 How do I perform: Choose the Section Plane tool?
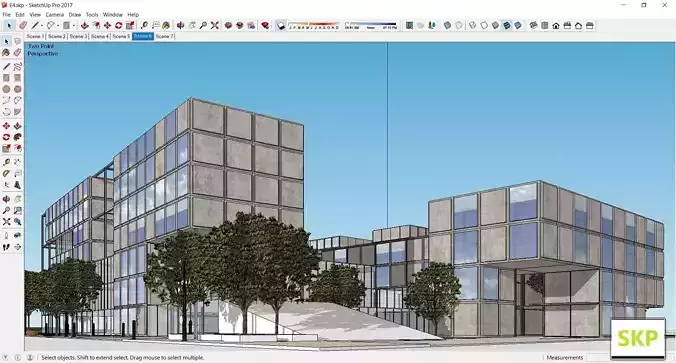(x=17, y=247)
